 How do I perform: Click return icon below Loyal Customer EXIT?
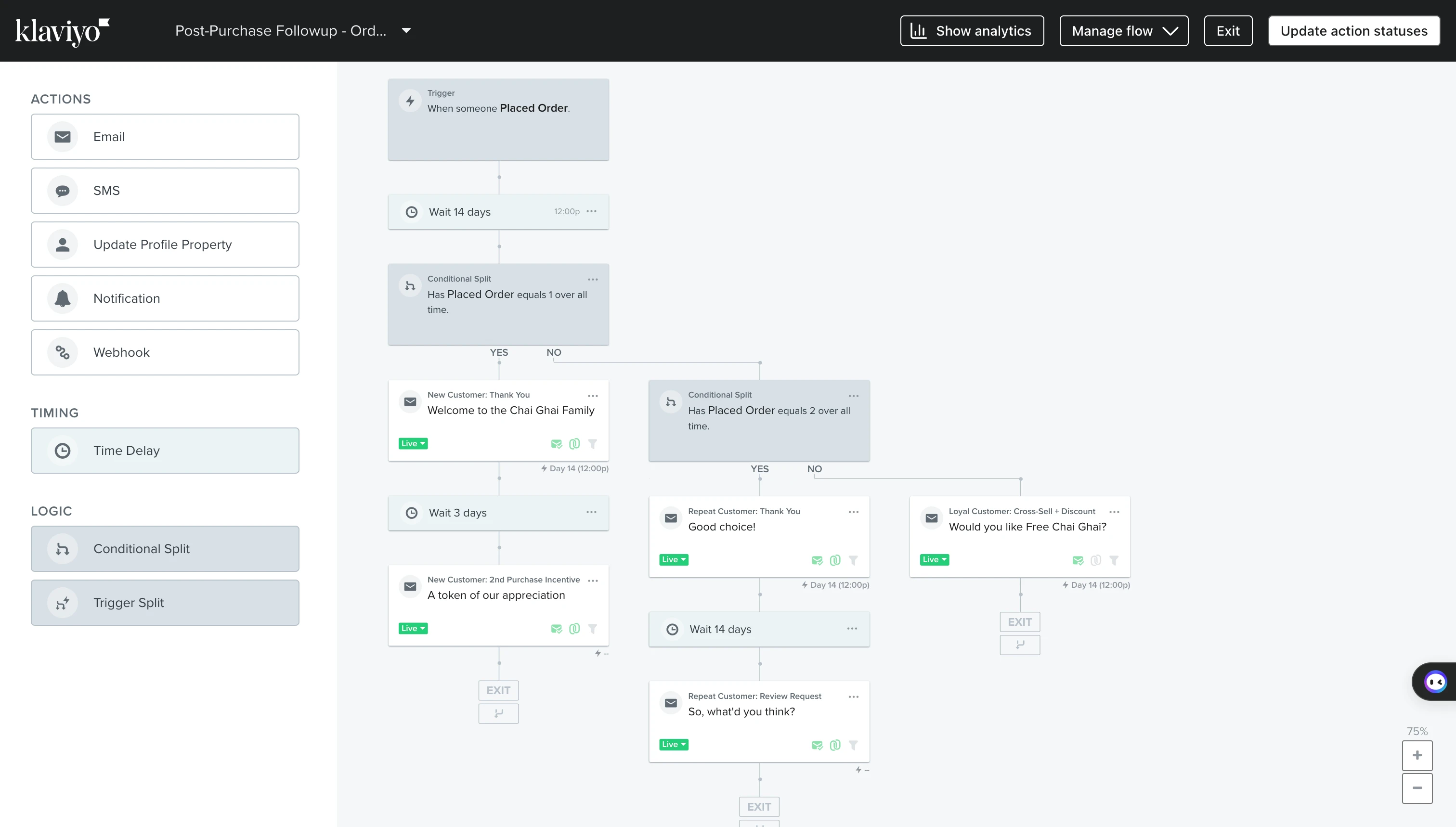pyautogui.click(x=1020, y=645)
